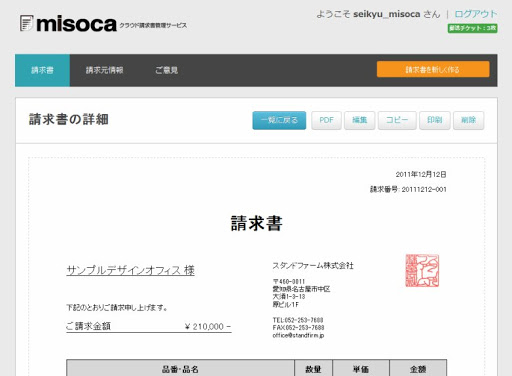Click the 金額 column header
512x376 pixels.
(x=418, y=369)
